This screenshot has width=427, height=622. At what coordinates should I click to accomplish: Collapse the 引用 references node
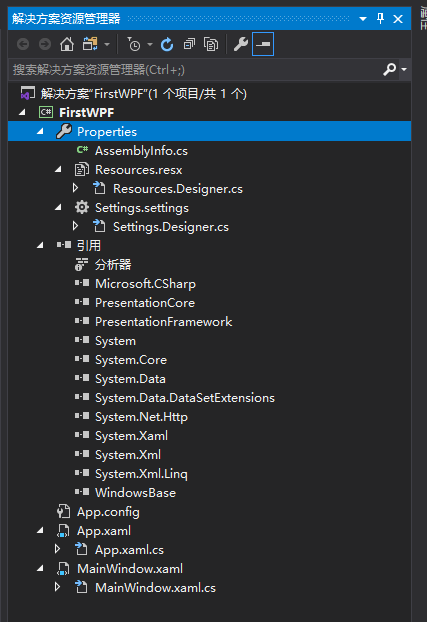[40, 246]
